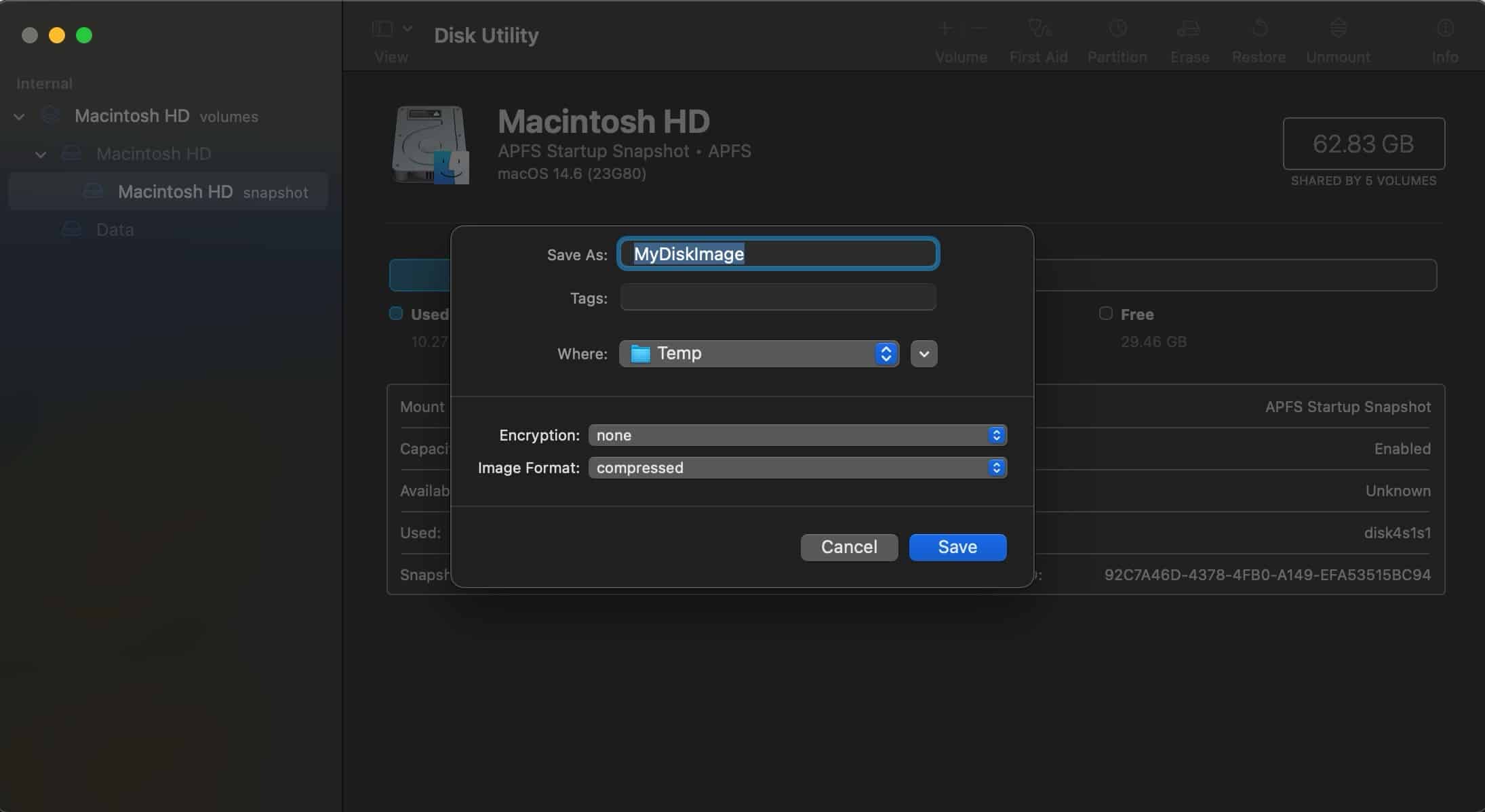Open the Image Format dropdown set to compressed
1485x812 pixels.
tap(797, 468)
